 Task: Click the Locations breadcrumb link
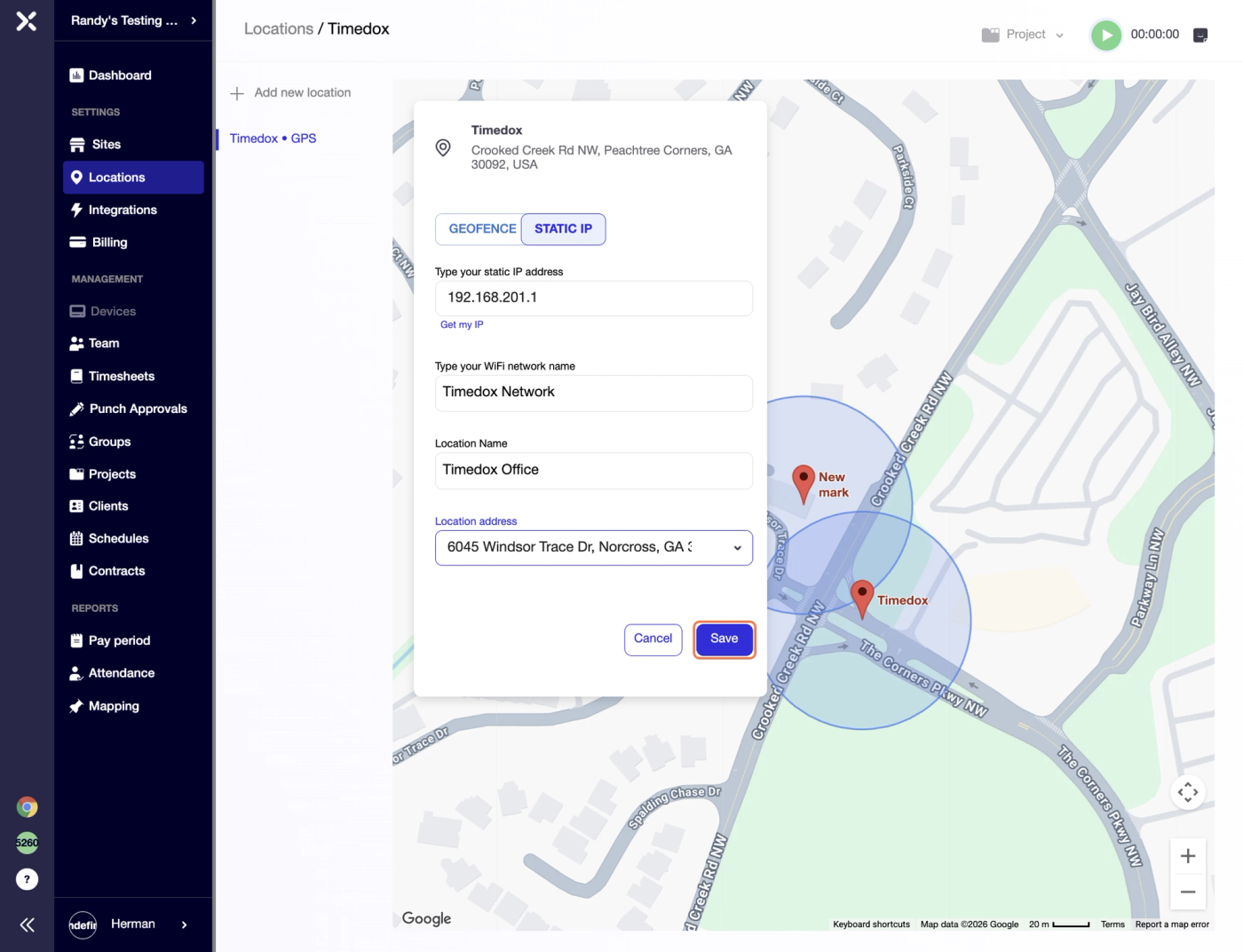279,29
